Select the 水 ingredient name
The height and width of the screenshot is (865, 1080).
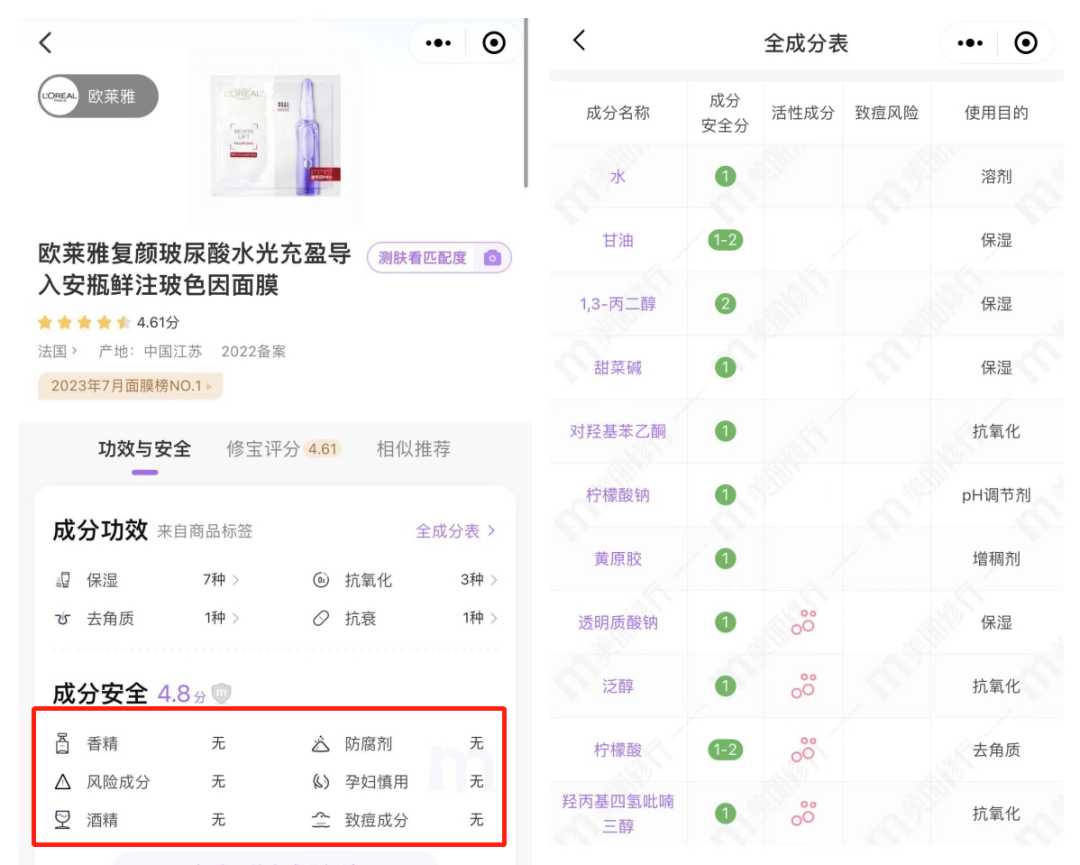618,176
